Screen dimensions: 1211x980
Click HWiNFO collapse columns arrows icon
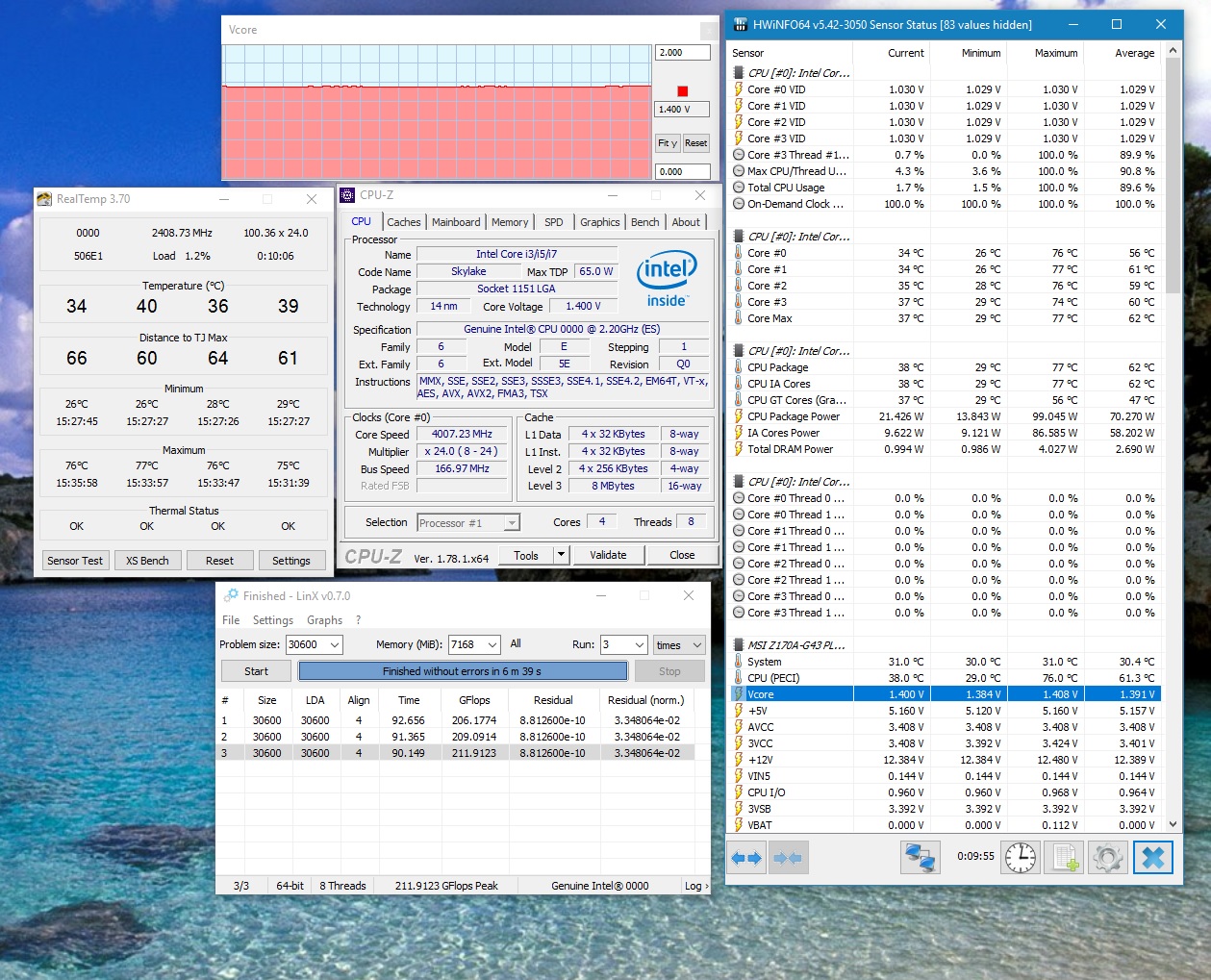788,857
